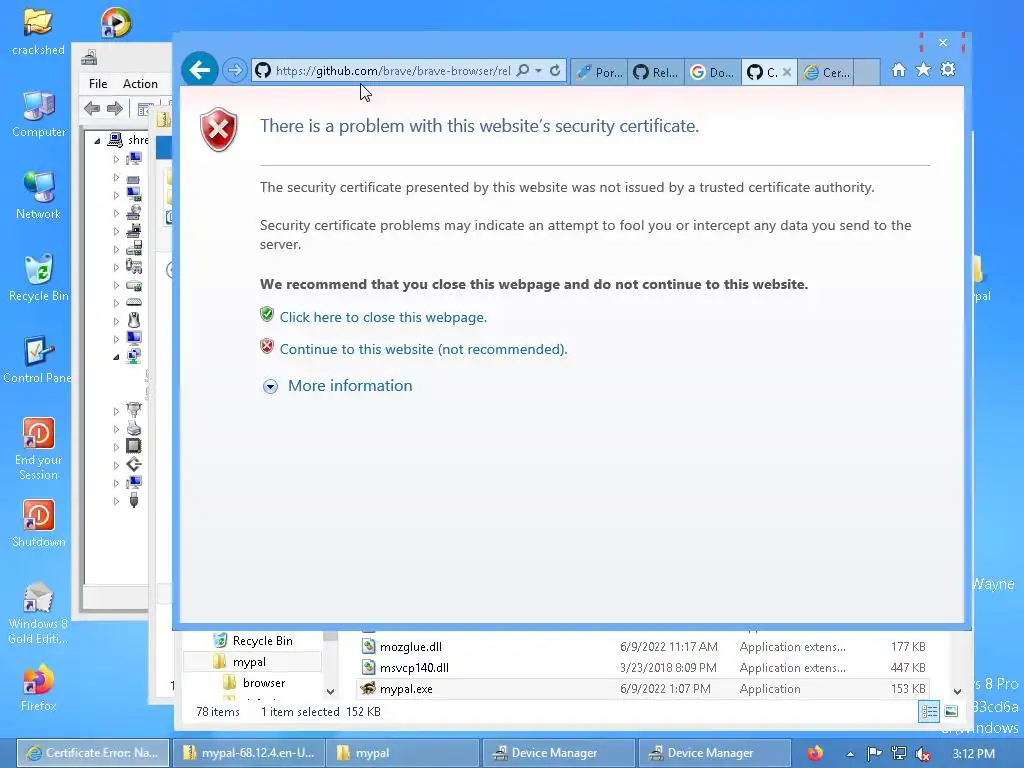Viewport: 1024px width, 768px height.
Task: Expand the keyboard device category
Action: (x=116, y=303)
